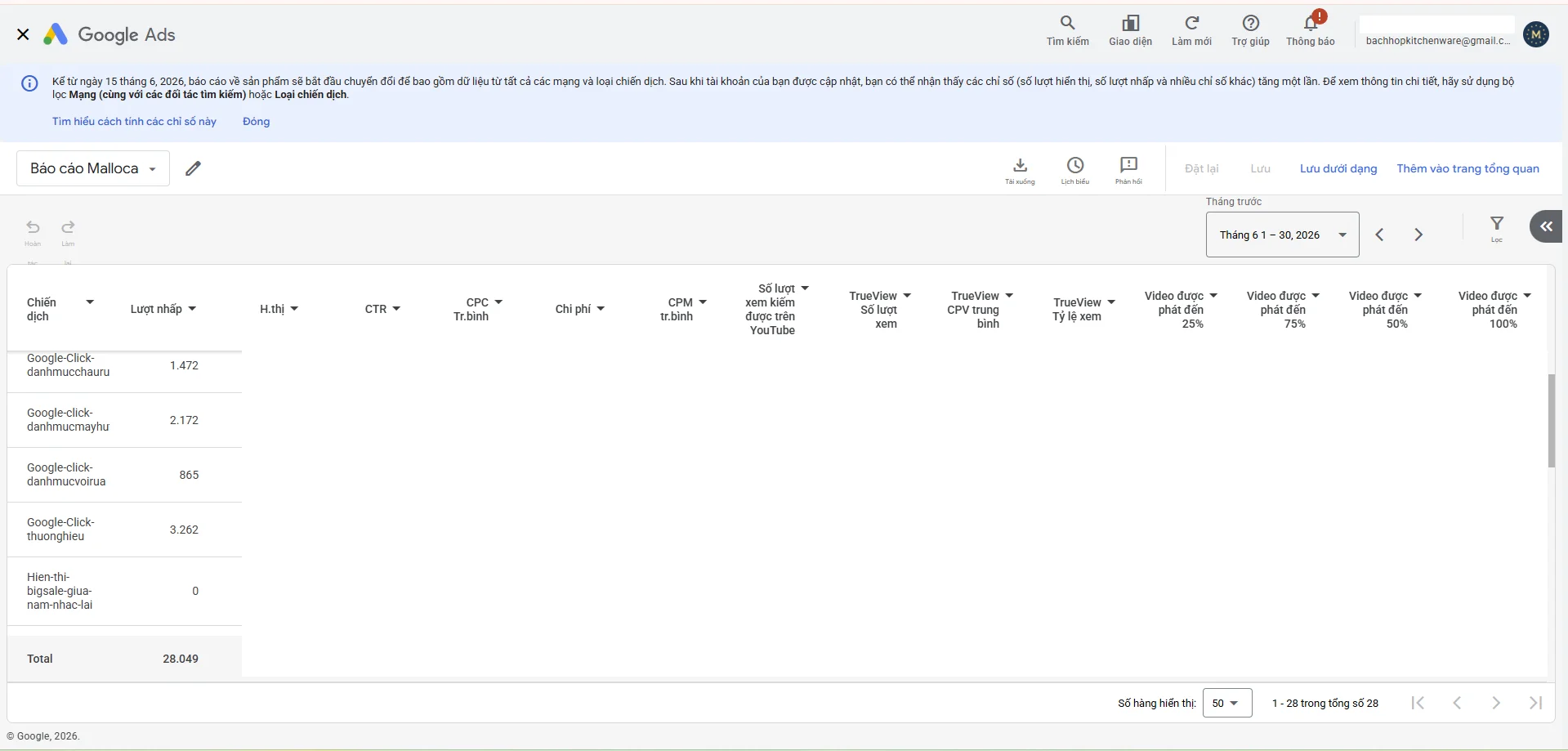The height and width of the screenshot is (751, 1568).
Task: Open the Chi phí column dropdown
Action: pos(601,309)
